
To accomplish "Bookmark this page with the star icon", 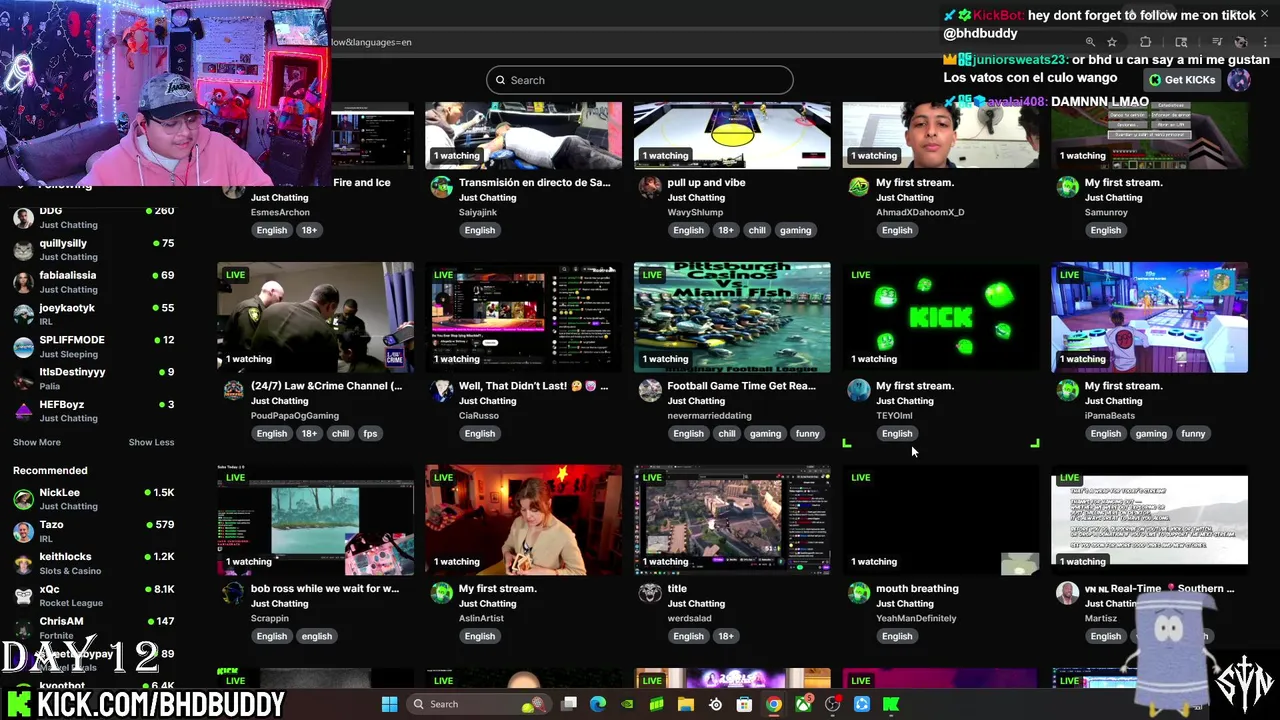I will coord(1112,42).
